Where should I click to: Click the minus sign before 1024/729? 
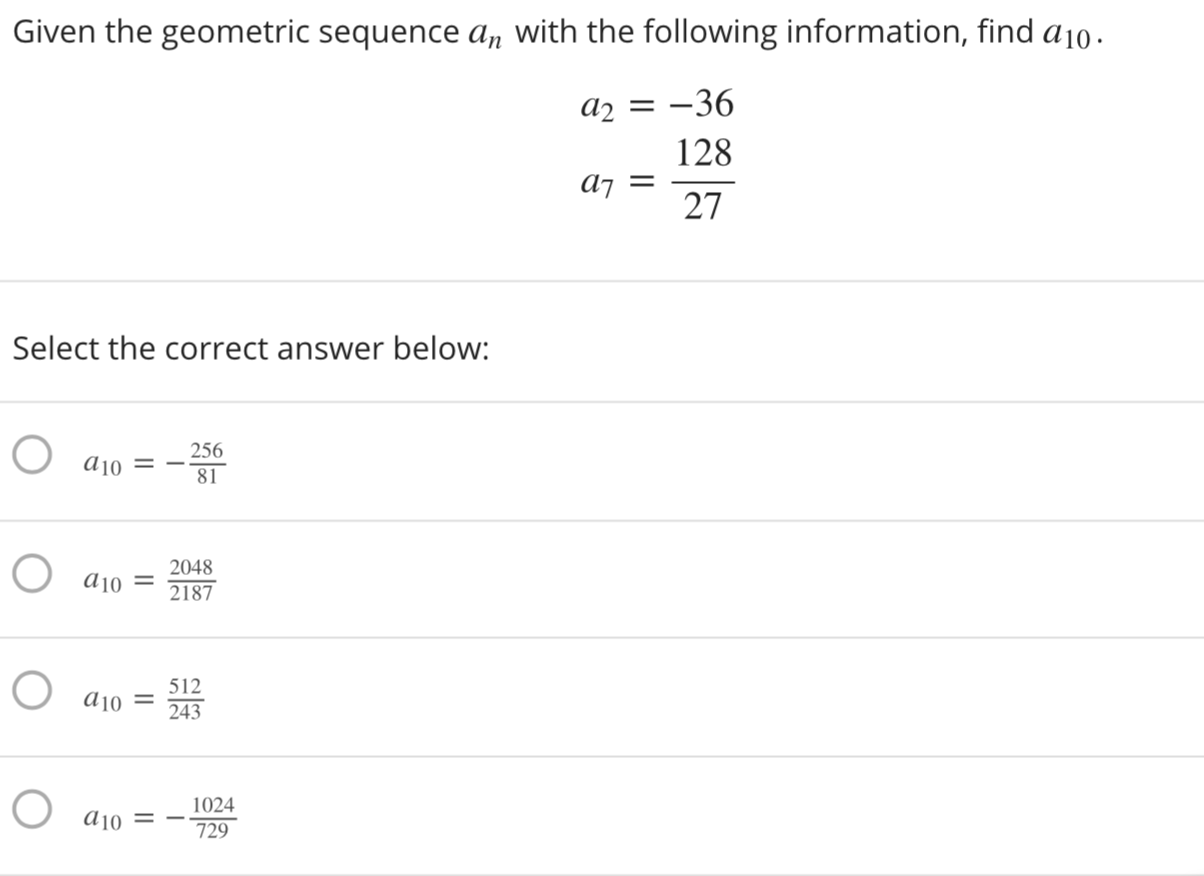click(x=176, y=819)
